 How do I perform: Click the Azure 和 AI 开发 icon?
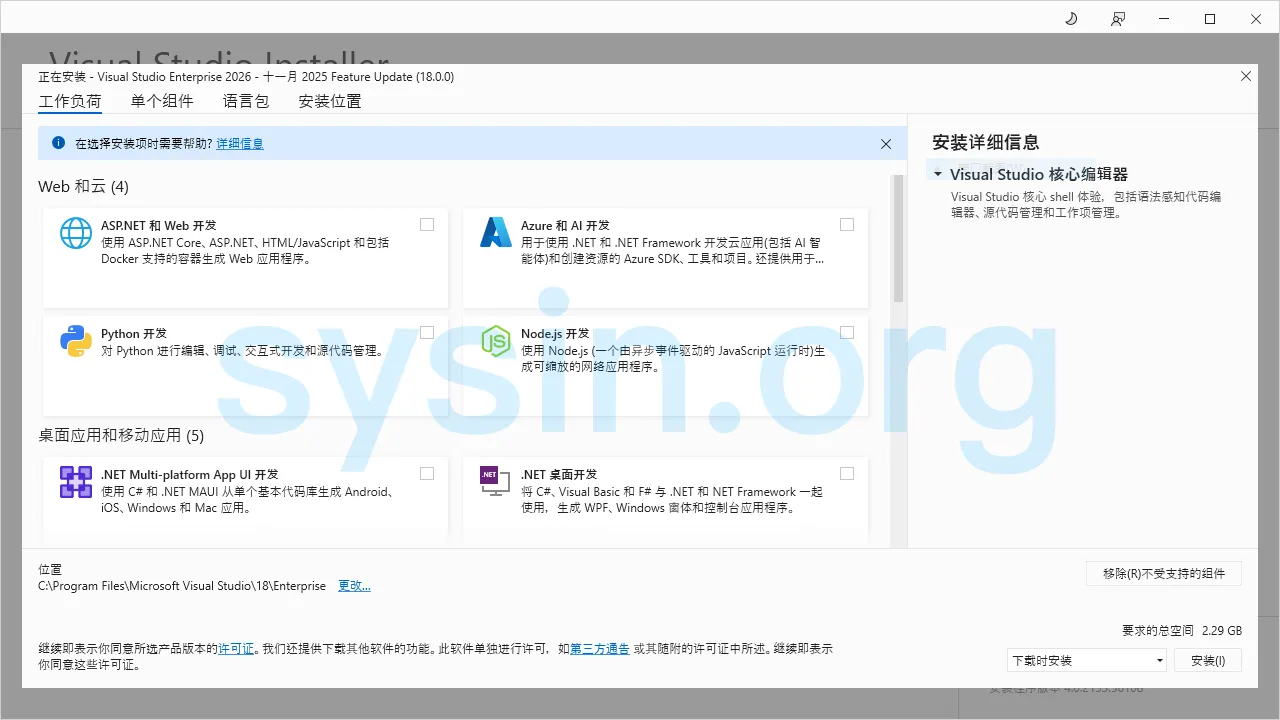pyautogui.click(x=496, y=232)
